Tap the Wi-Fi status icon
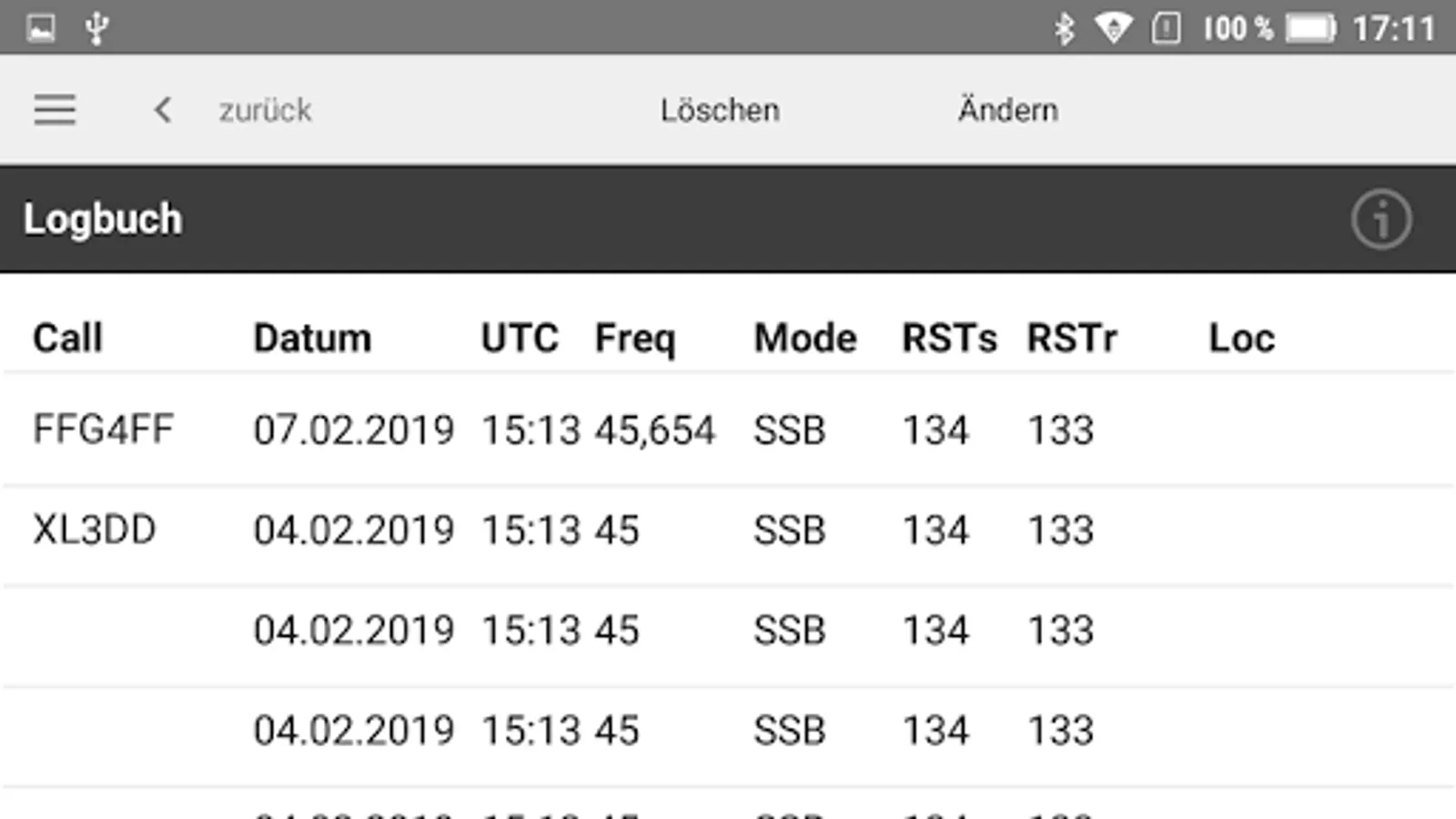 (x=1113, y=28)
